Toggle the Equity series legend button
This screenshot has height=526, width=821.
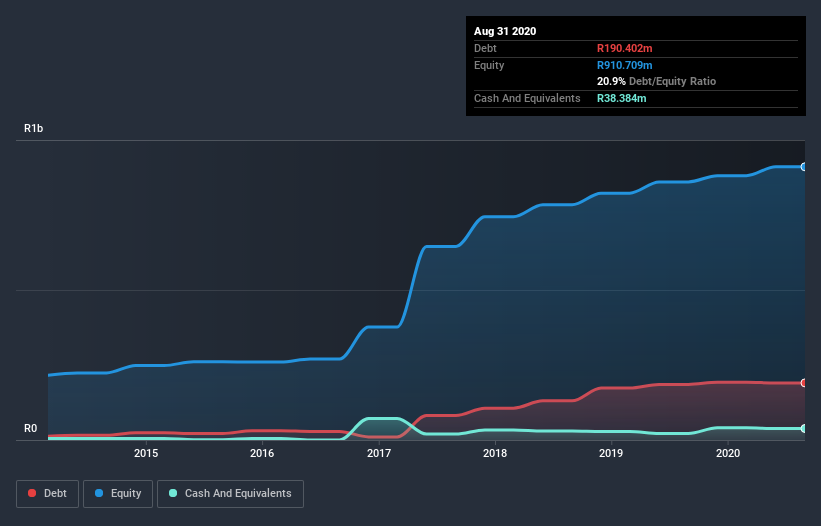(118, 494)
